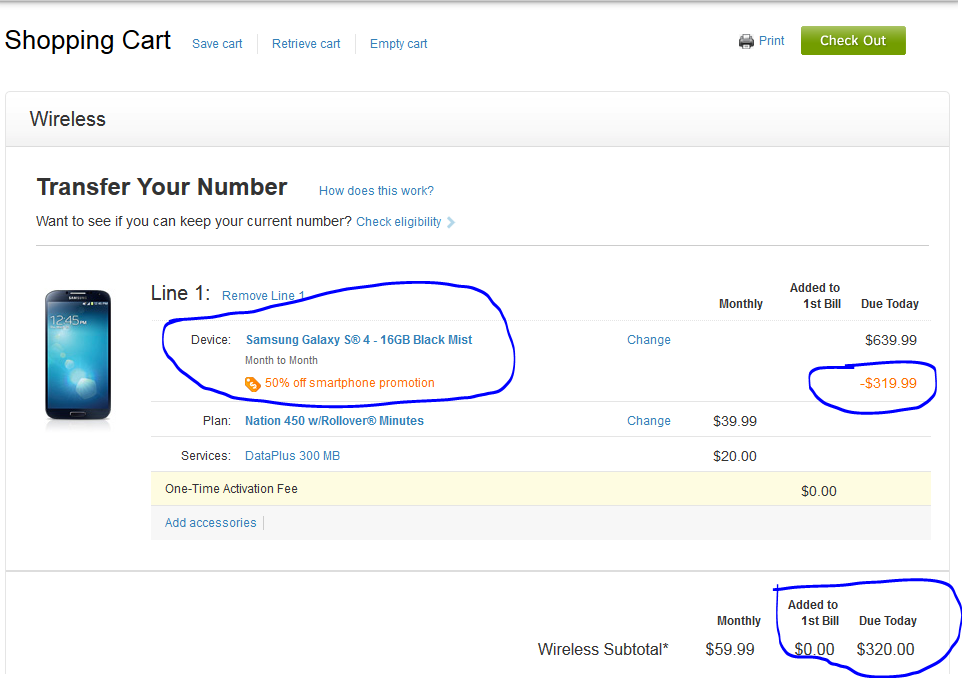Click the Line 1: label
The width and height of the screenshot is (962, 678).
(x=180, y=293)
